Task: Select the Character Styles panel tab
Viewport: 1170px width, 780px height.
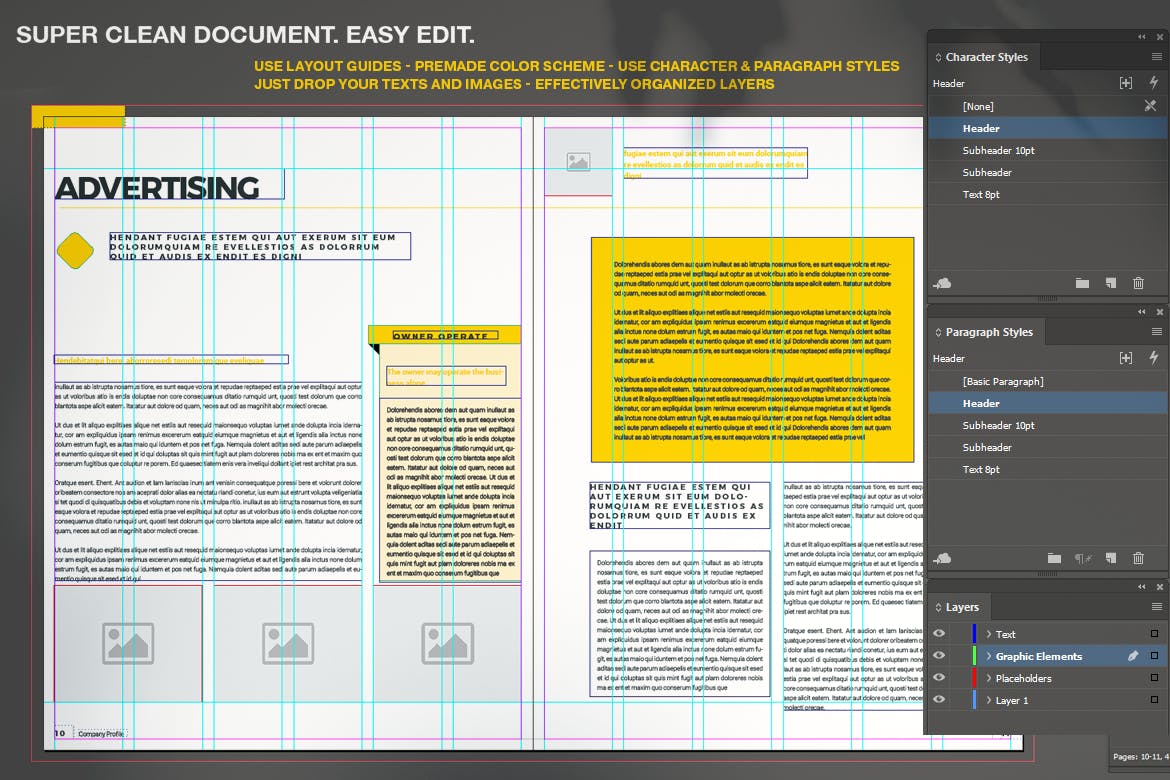Action: [986, 57]
